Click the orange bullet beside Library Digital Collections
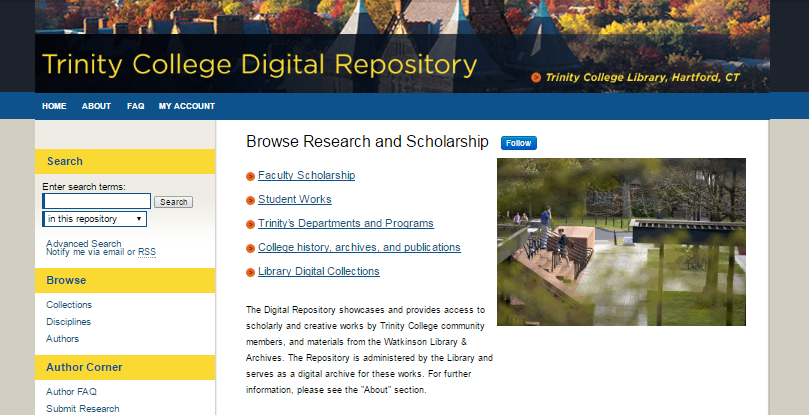This screenshot has width=809, height=415. [x=250, y=273]
